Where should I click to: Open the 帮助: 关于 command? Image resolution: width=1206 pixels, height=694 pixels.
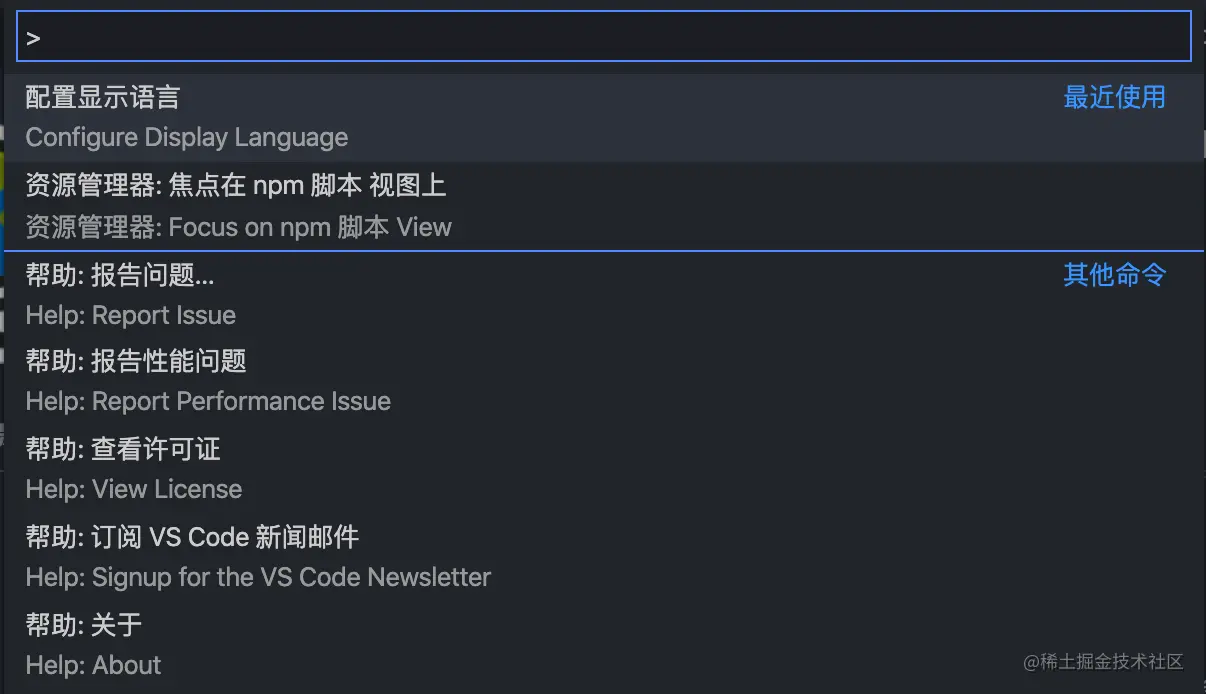[84, 625]
